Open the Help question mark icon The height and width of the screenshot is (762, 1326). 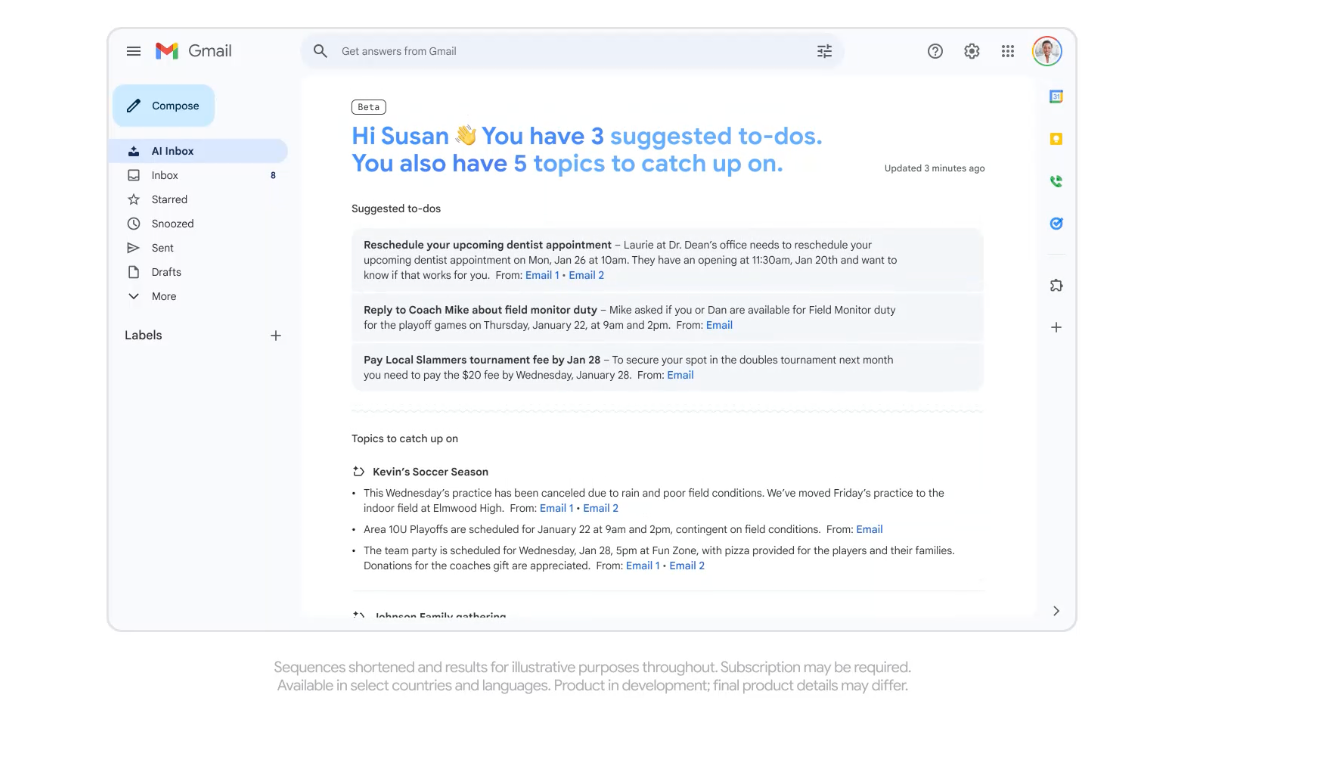(x=935, y=51)
